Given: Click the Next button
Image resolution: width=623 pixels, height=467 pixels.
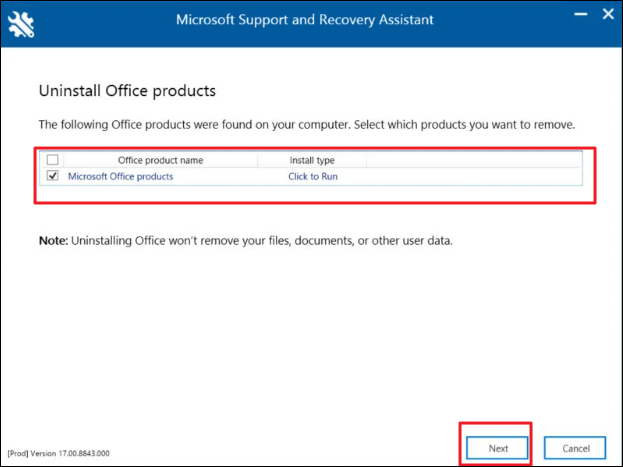Looking at the screenshot, I should (x=497, y=448).
